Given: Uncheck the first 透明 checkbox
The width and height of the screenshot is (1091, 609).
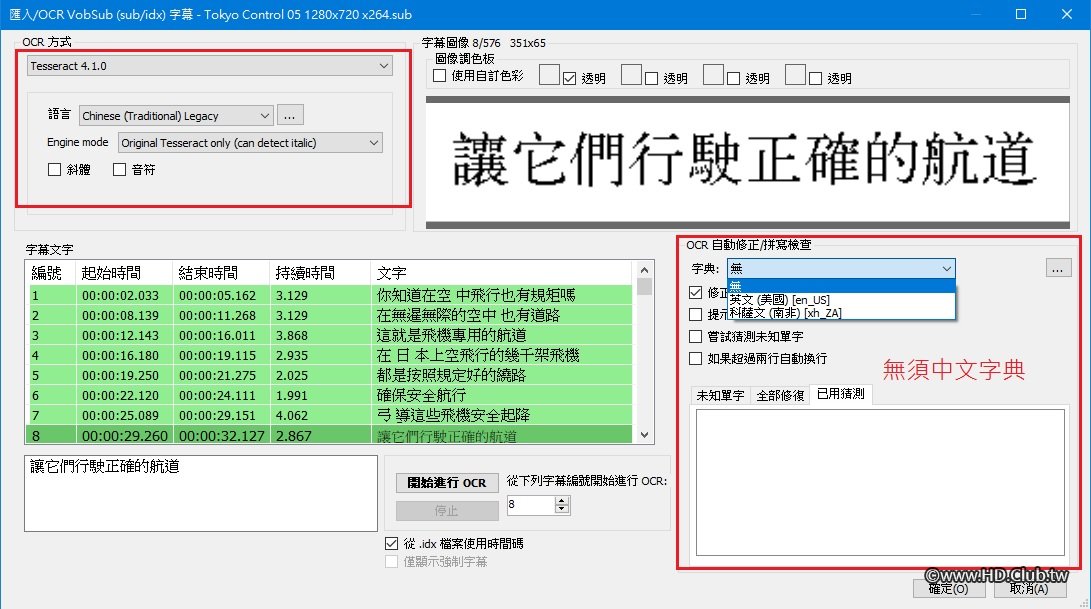Looking at the screenshot, I should click(x=570, y=74).
